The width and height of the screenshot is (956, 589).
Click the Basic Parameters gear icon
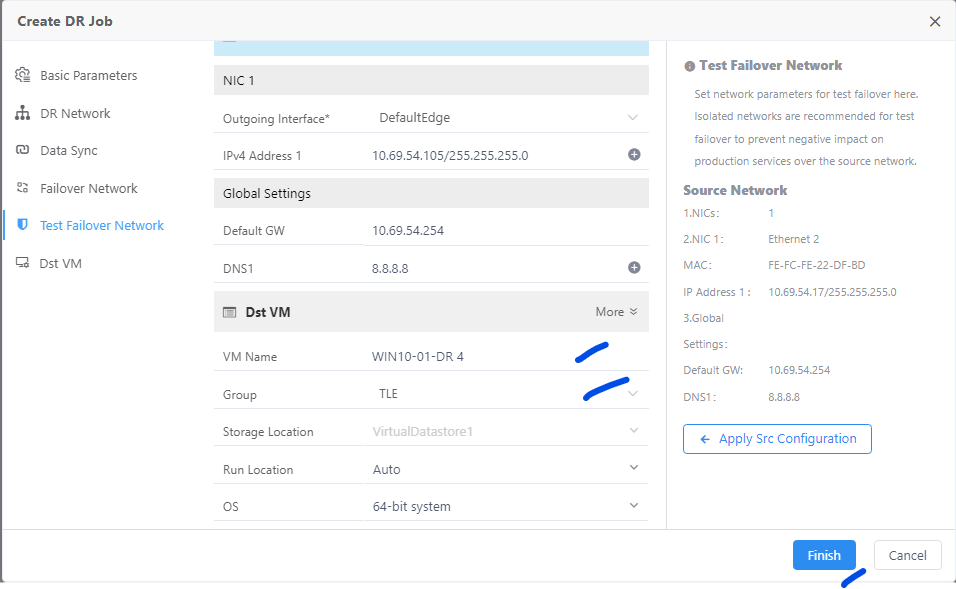click(x=23, y=75)
